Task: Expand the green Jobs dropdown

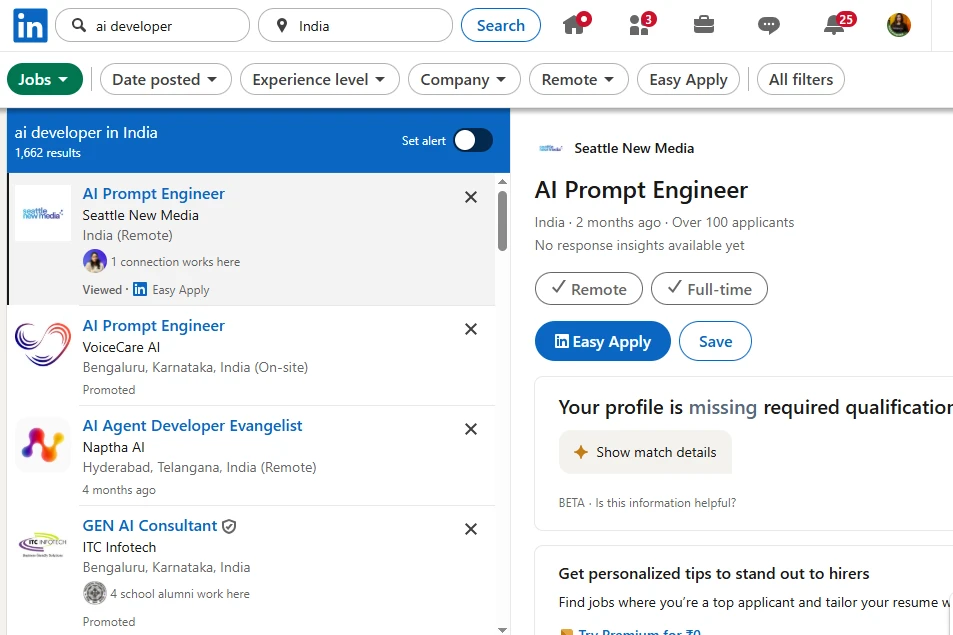Action: tap(45, 79)
